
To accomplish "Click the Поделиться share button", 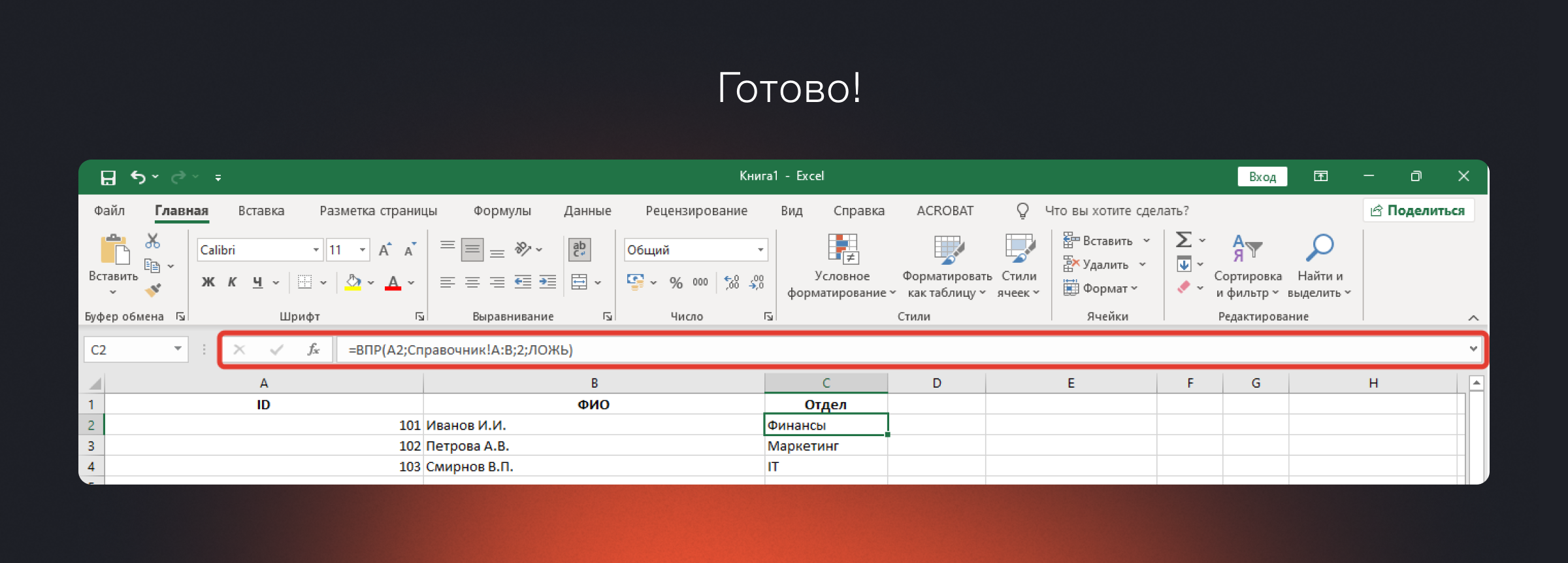I will (1418, 211).
